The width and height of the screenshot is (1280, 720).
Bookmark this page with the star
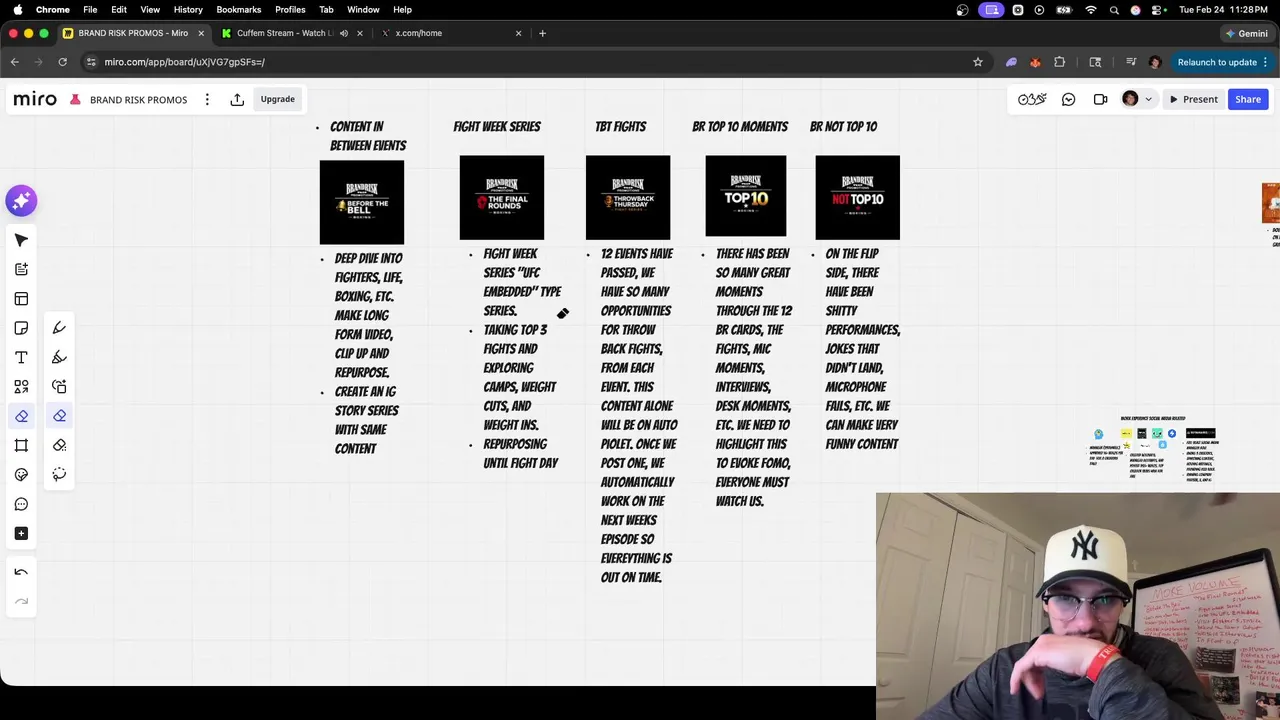[978, 62]
